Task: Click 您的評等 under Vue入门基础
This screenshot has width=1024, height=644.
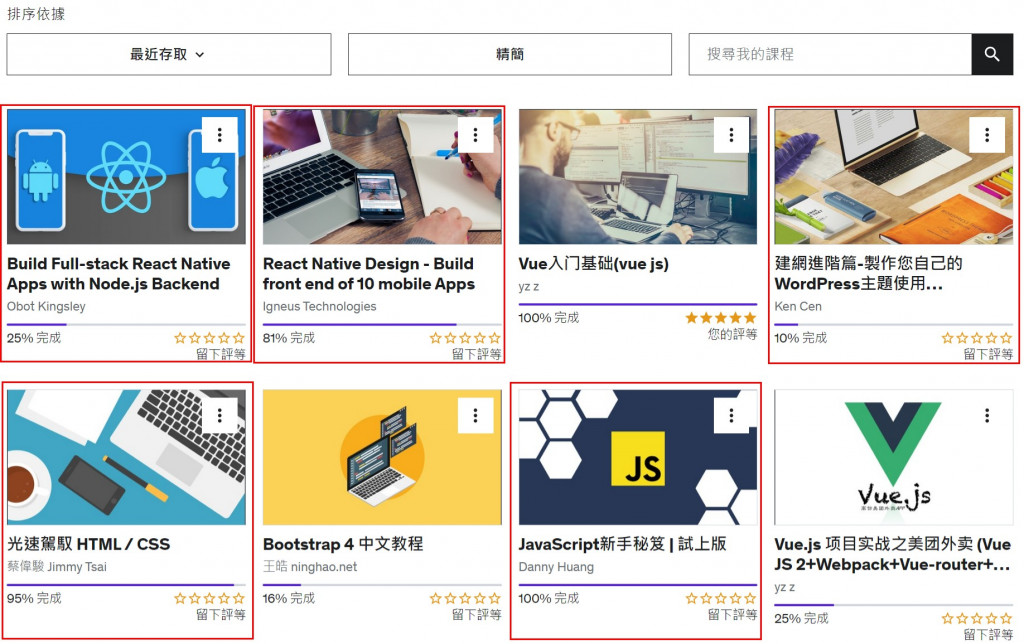Action: pyautogui.click(x=733, y=334)
